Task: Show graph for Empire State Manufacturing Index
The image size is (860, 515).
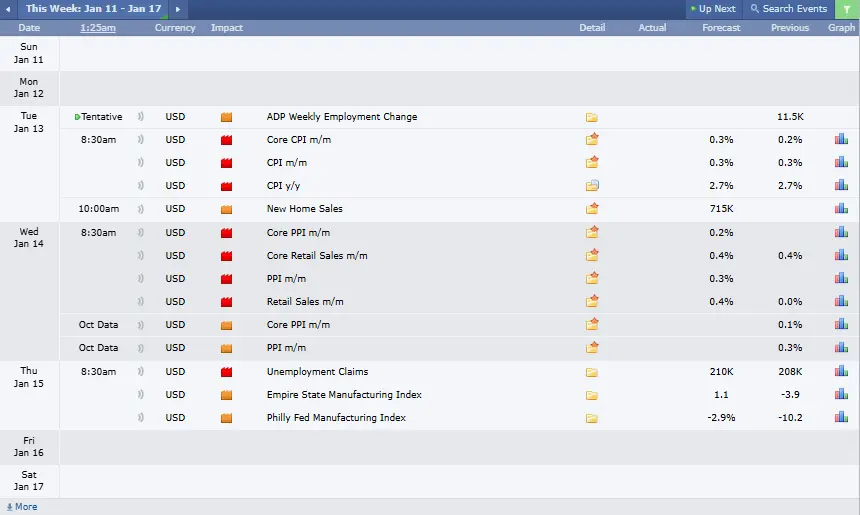Action: [x=841, y=394]
